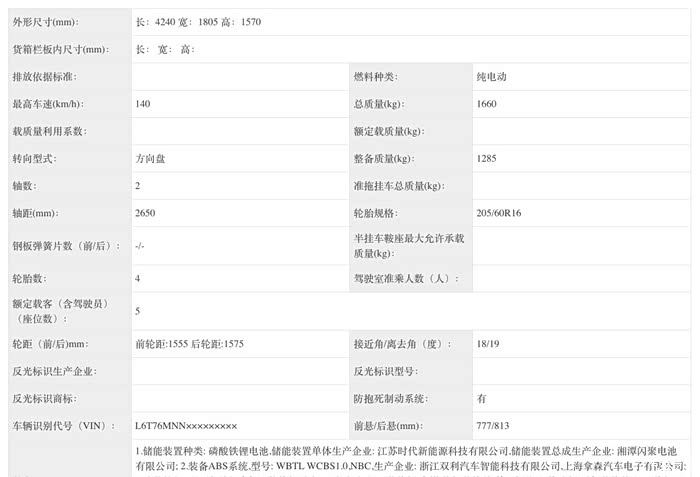Select the 最高车速 value 140
Viewport: 700px width, 477px height.
(x=143, y=104)
